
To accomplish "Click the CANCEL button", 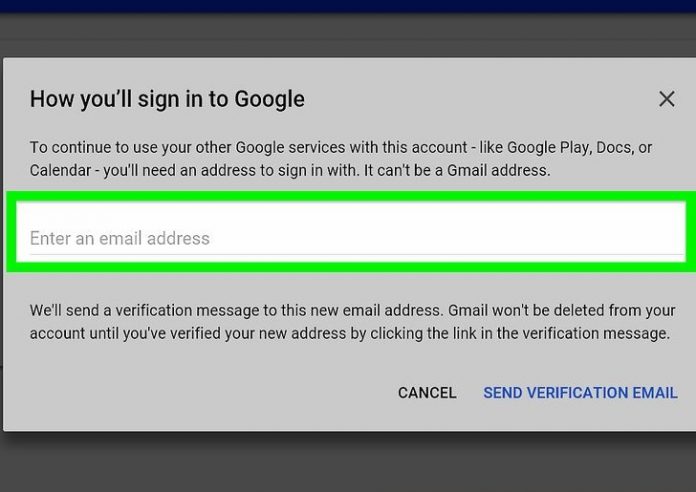I will pyautogui.click(x=427, y=393).
